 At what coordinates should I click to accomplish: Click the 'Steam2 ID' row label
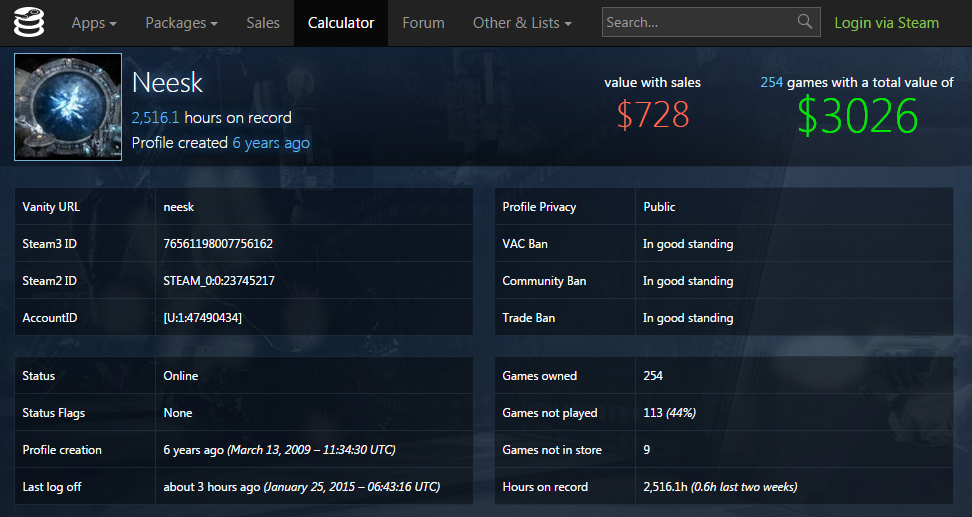(x=50, y=281)
